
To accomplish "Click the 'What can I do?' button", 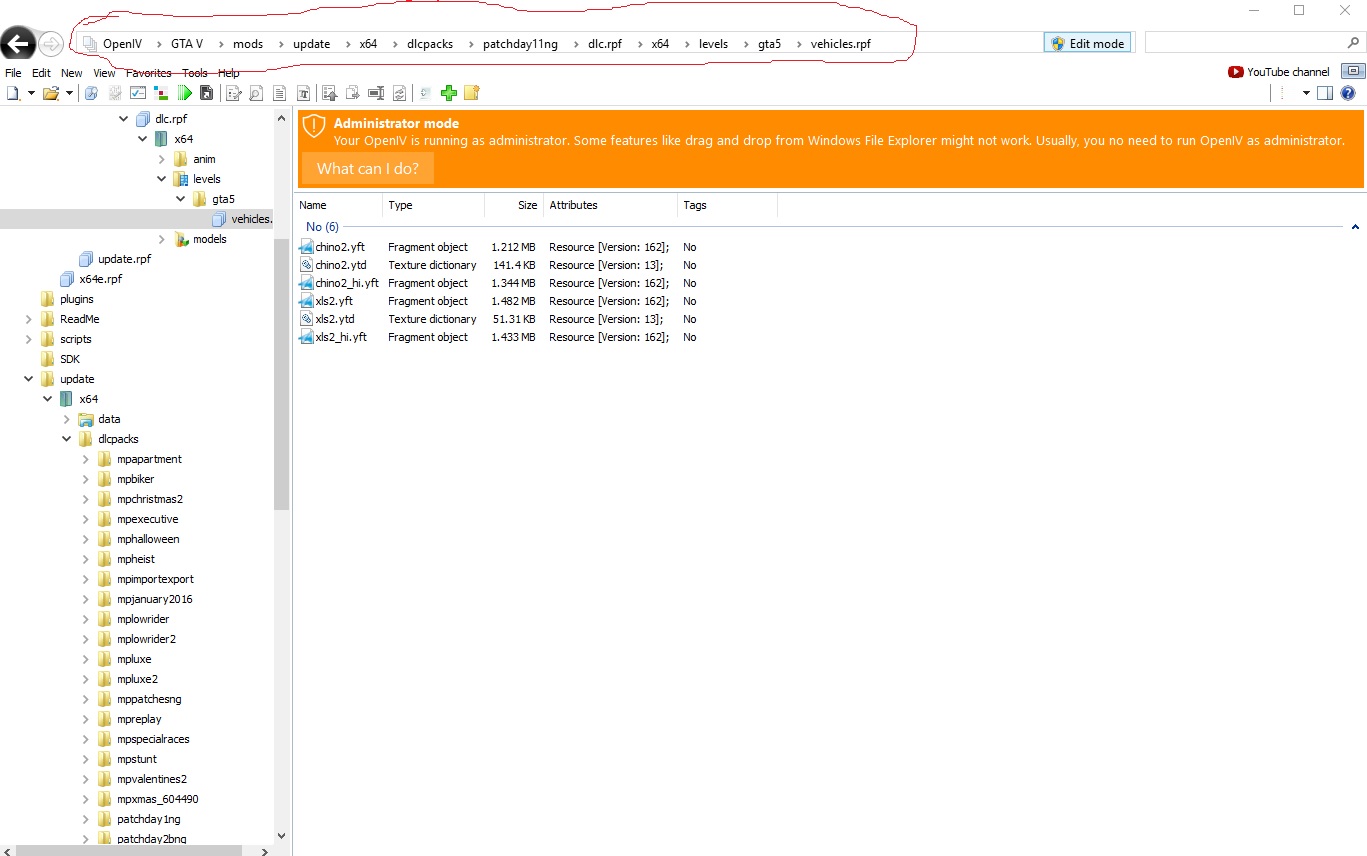I will click(367, 168).
